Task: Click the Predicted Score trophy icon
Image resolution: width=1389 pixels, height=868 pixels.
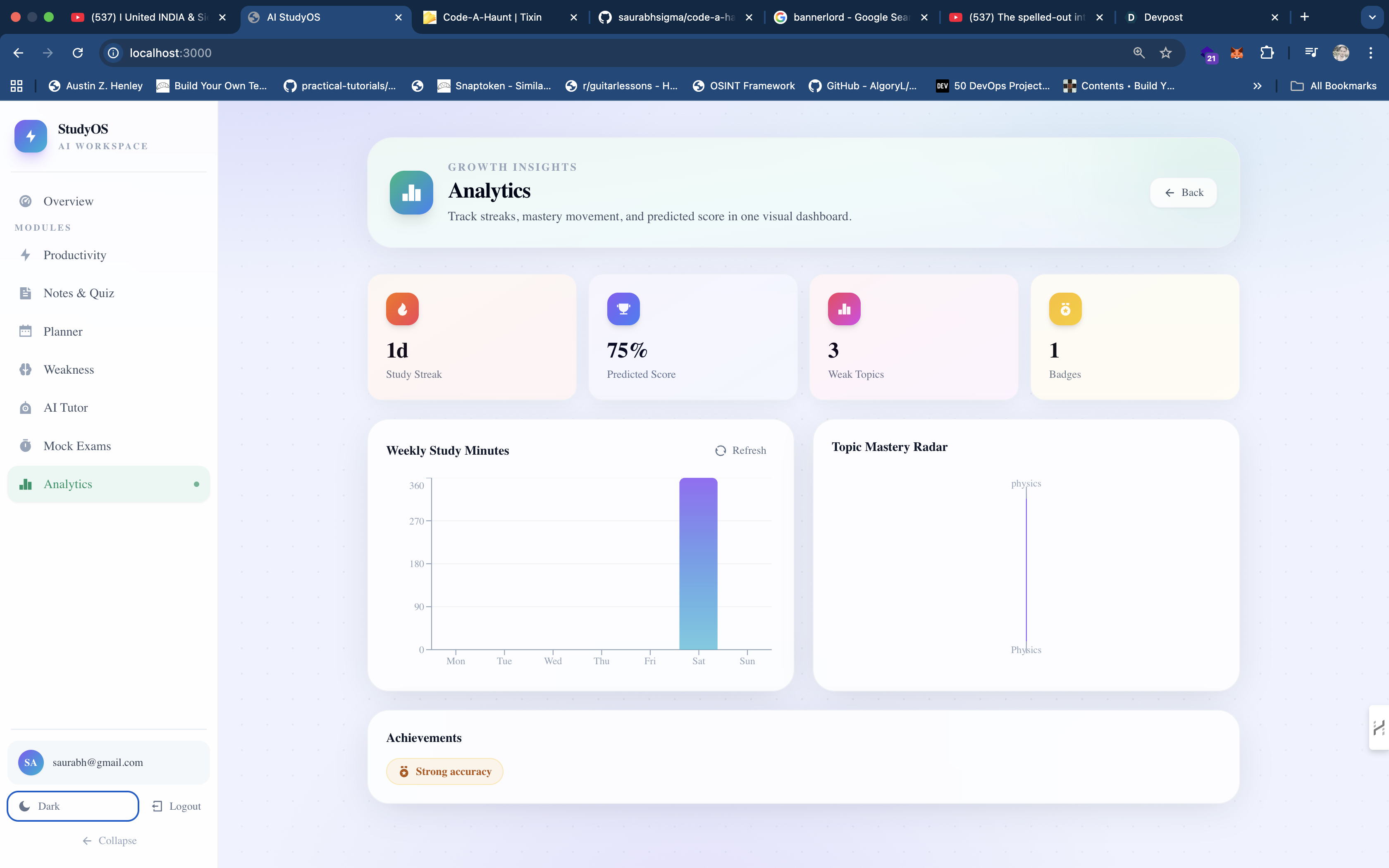Action: [623, 310]
